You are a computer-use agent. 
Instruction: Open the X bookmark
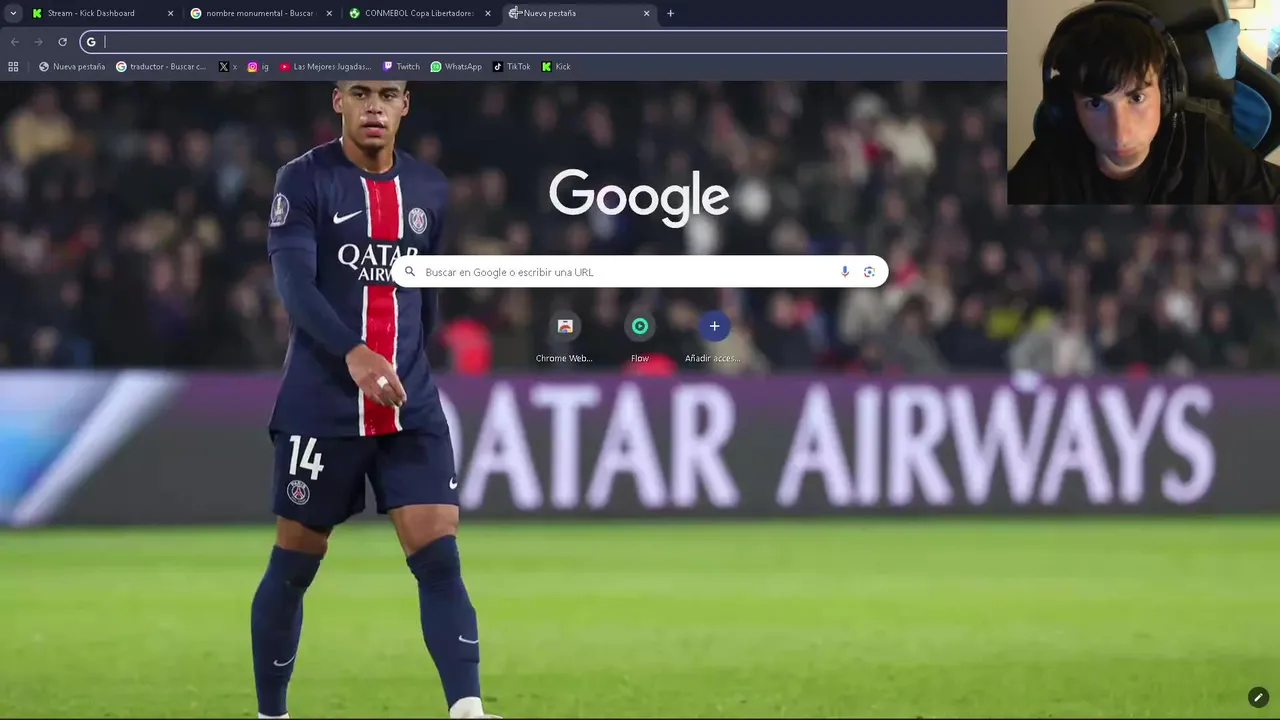point(227,66)
